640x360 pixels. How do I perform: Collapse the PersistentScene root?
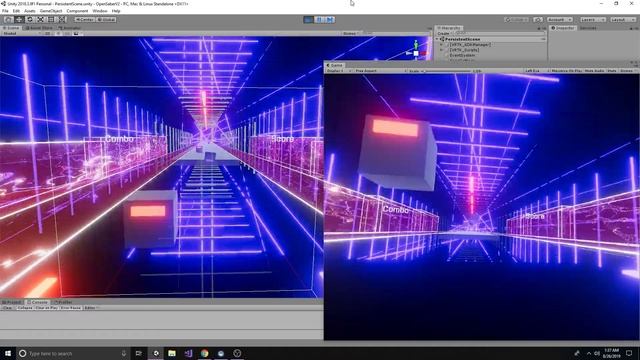click(438, 39)
